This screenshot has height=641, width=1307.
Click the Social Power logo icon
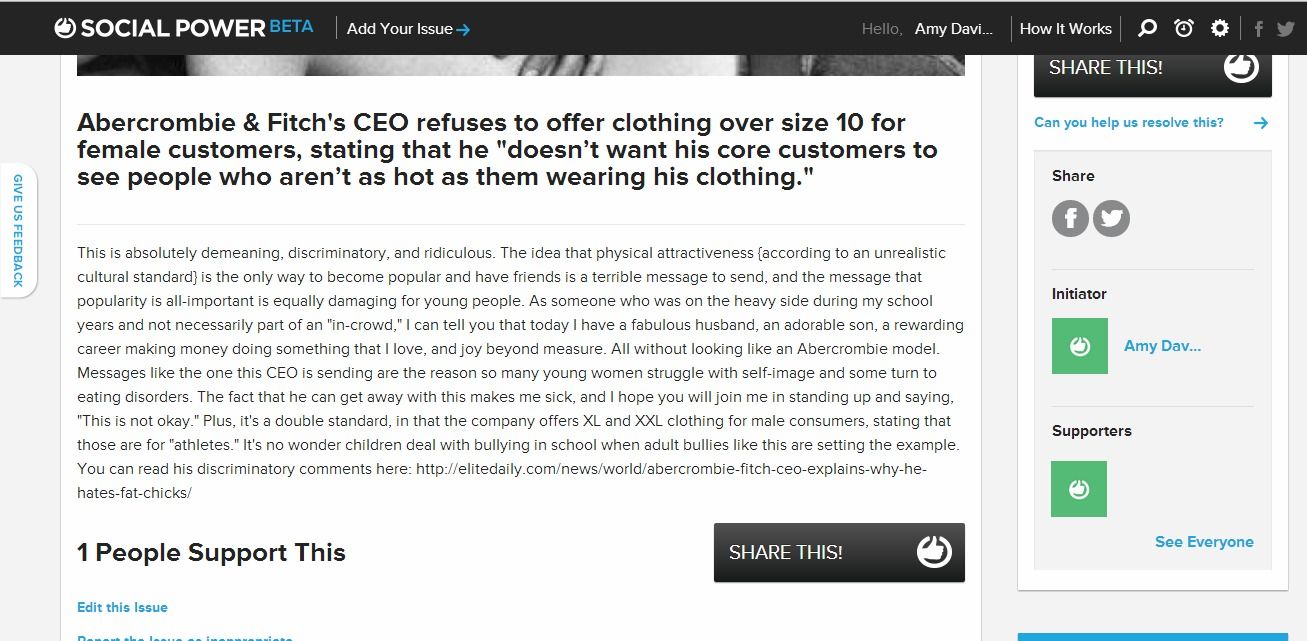65,28
